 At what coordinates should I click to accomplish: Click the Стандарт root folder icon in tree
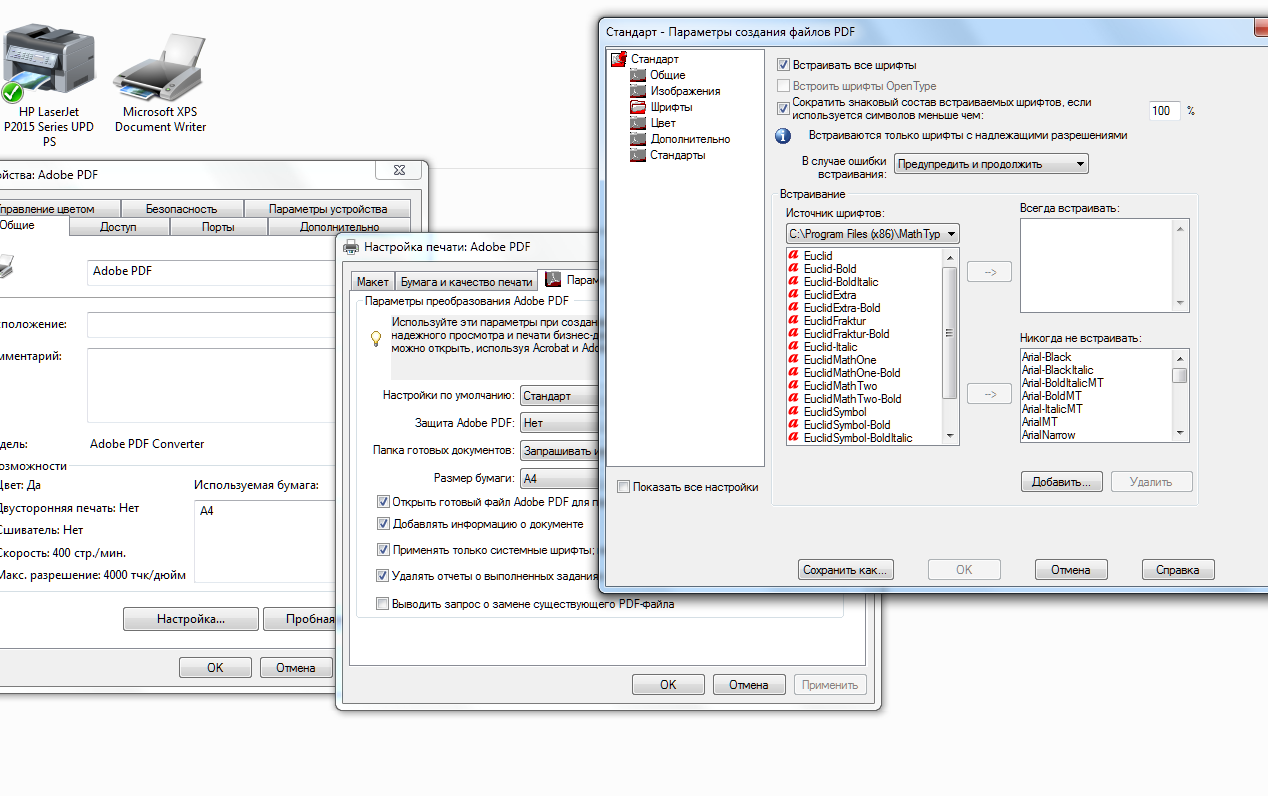point(619,59)
